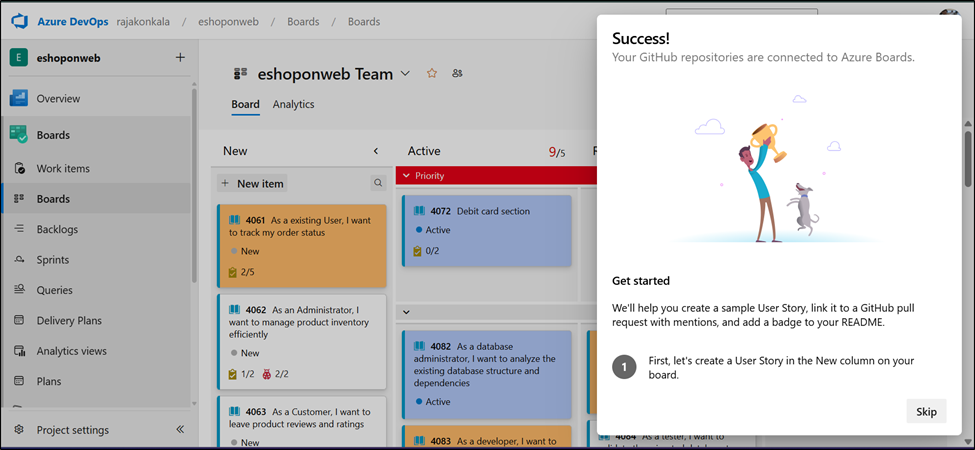Click the plus icon beside eshoponweb project
This screenshot has height=450, width=975.
point(180,58)
